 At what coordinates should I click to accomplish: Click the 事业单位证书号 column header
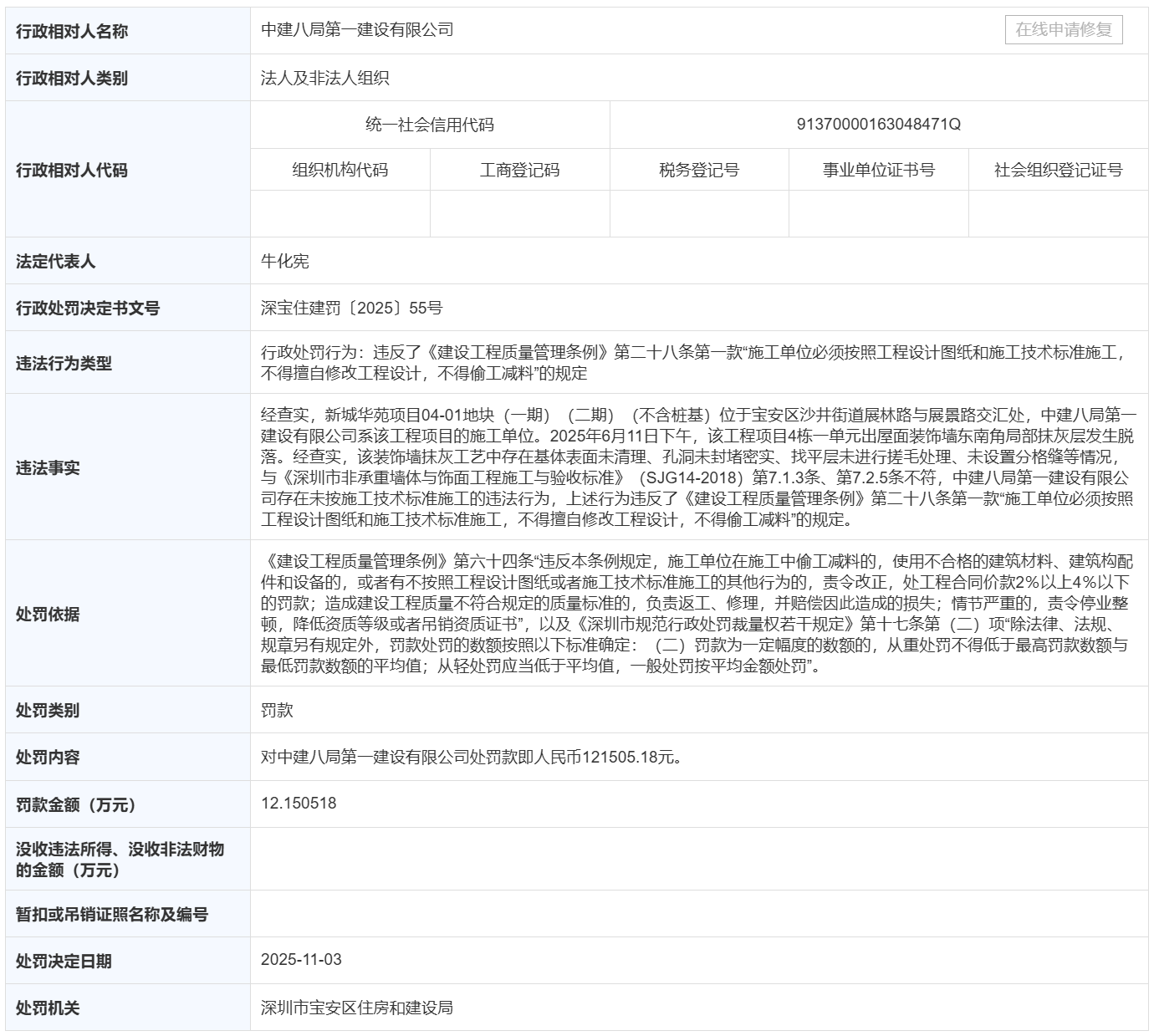point(878,171)
